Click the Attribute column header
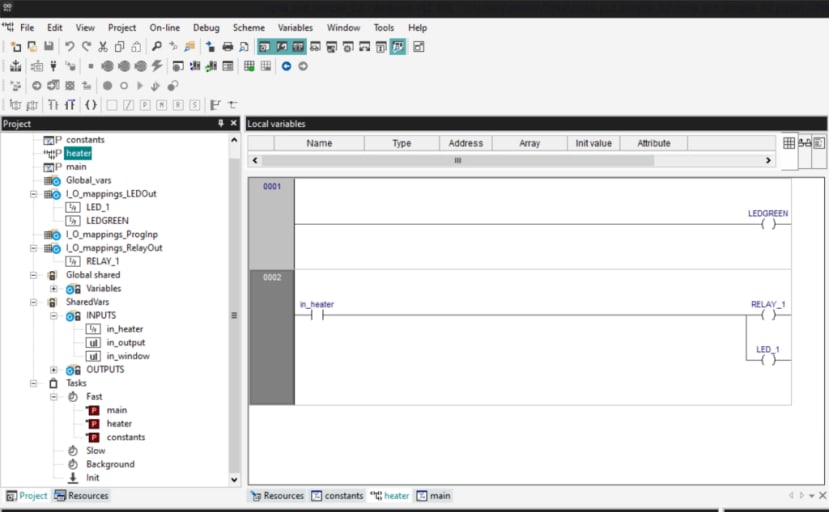The height and width of the screenshot is (512, 829). (653, 143)
